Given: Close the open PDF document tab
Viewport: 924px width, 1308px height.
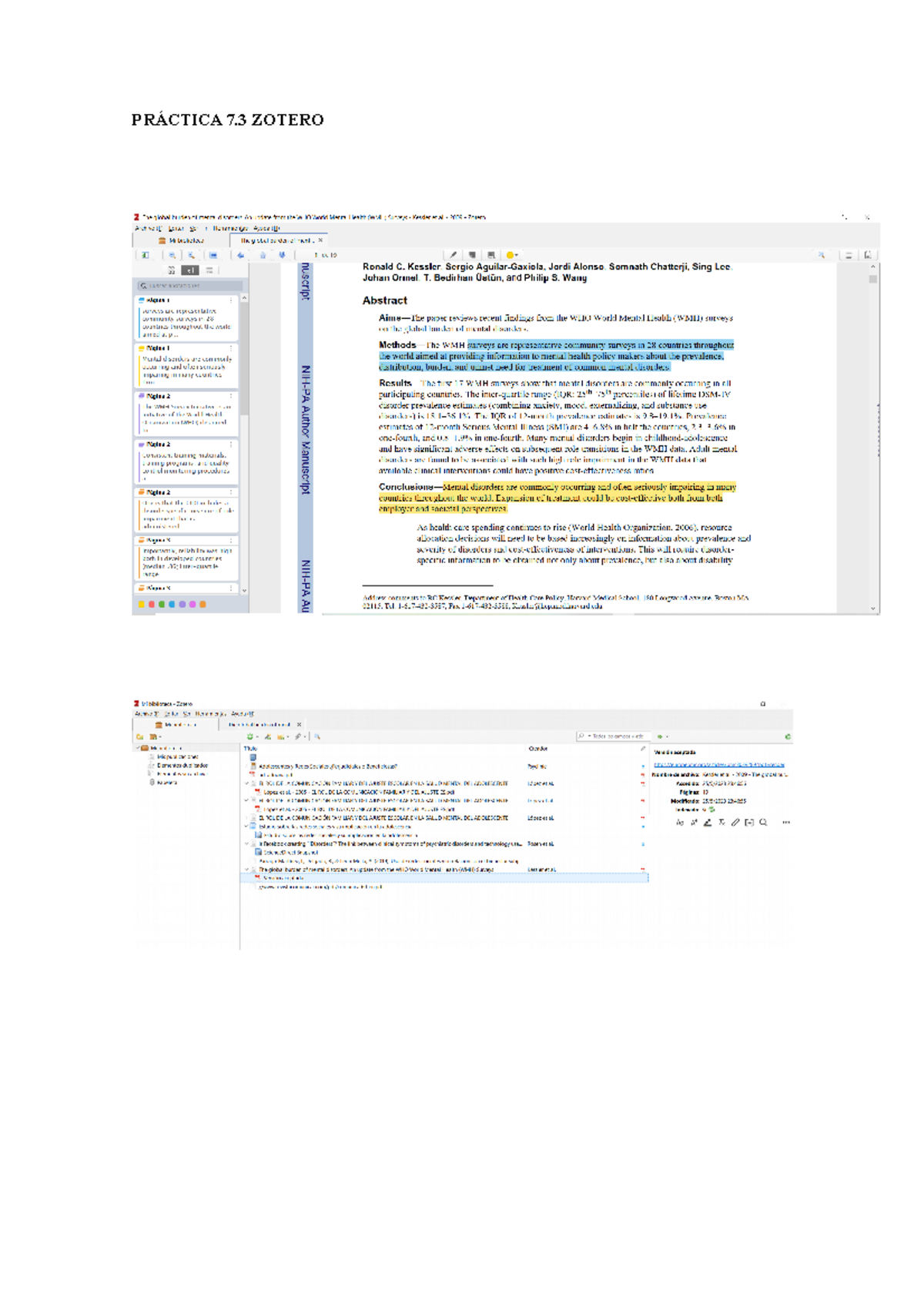Looking at the screenshot, I should 320,240.
